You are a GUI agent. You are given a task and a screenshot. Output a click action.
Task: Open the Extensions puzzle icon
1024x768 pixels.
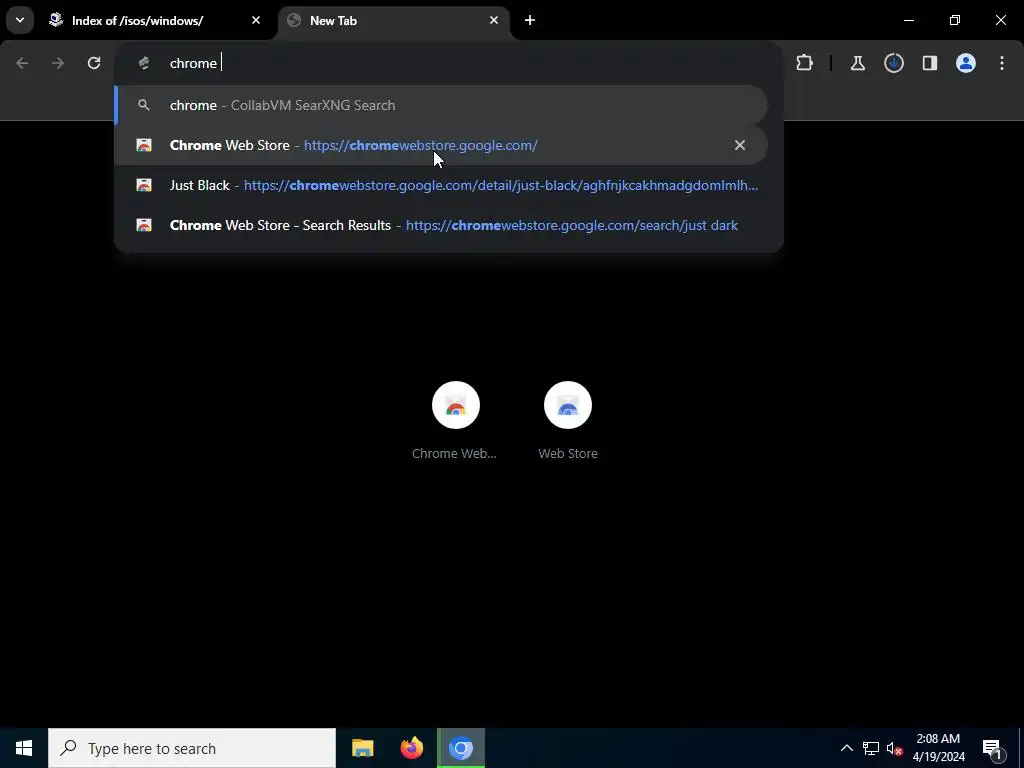(805, 63)
